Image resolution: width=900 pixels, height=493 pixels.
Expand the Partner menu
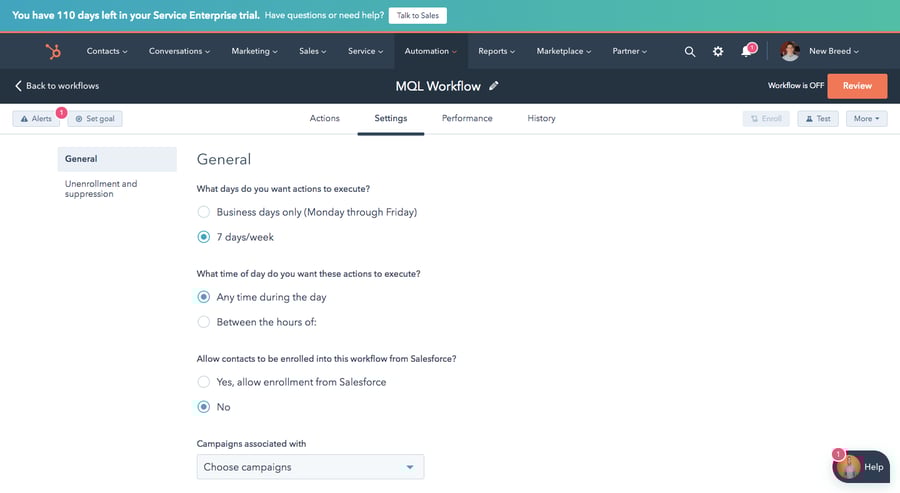629,51
